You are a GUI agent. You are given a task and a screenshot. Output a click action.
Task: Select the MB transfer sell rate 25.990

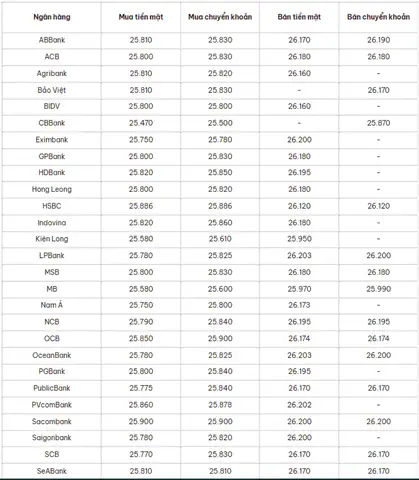coord(378,289)
